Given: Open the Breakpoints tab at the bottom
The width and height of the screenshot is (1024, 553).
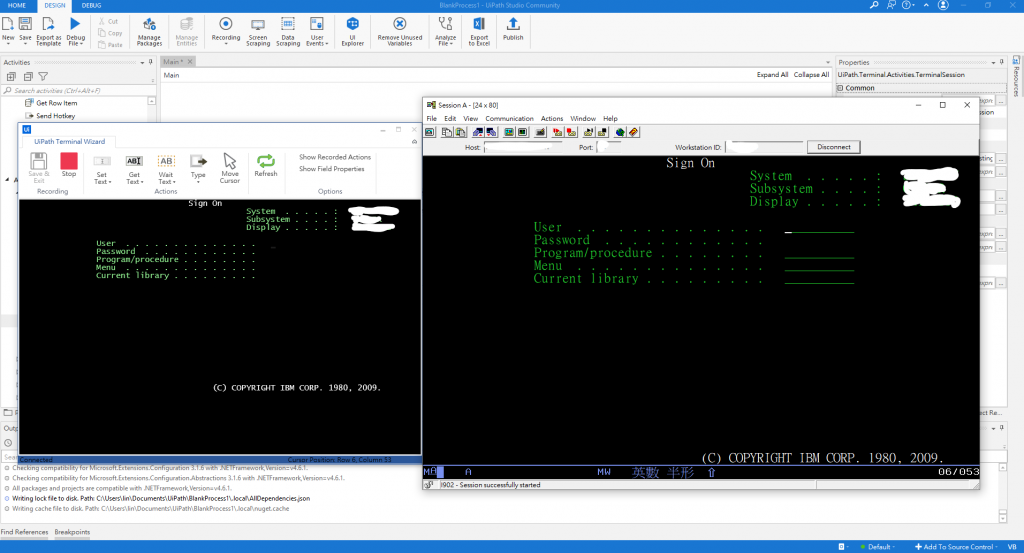Looking at the screenshot, I should (x=72, y=532).
